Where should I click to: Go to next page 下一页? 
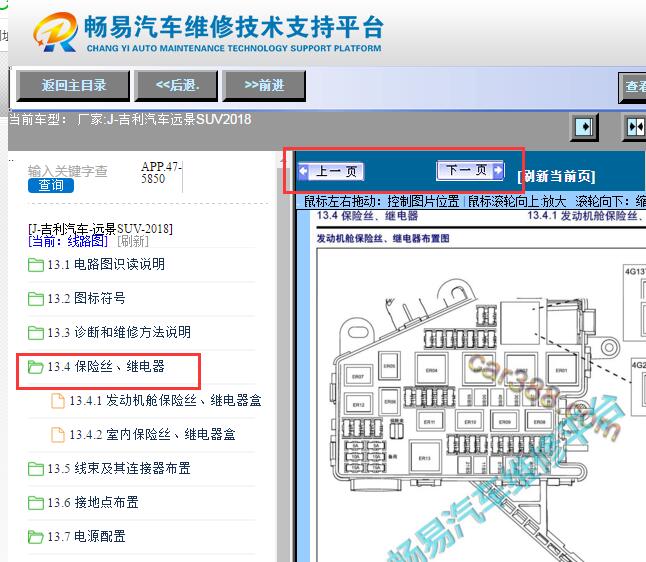[x=470, y=170]
